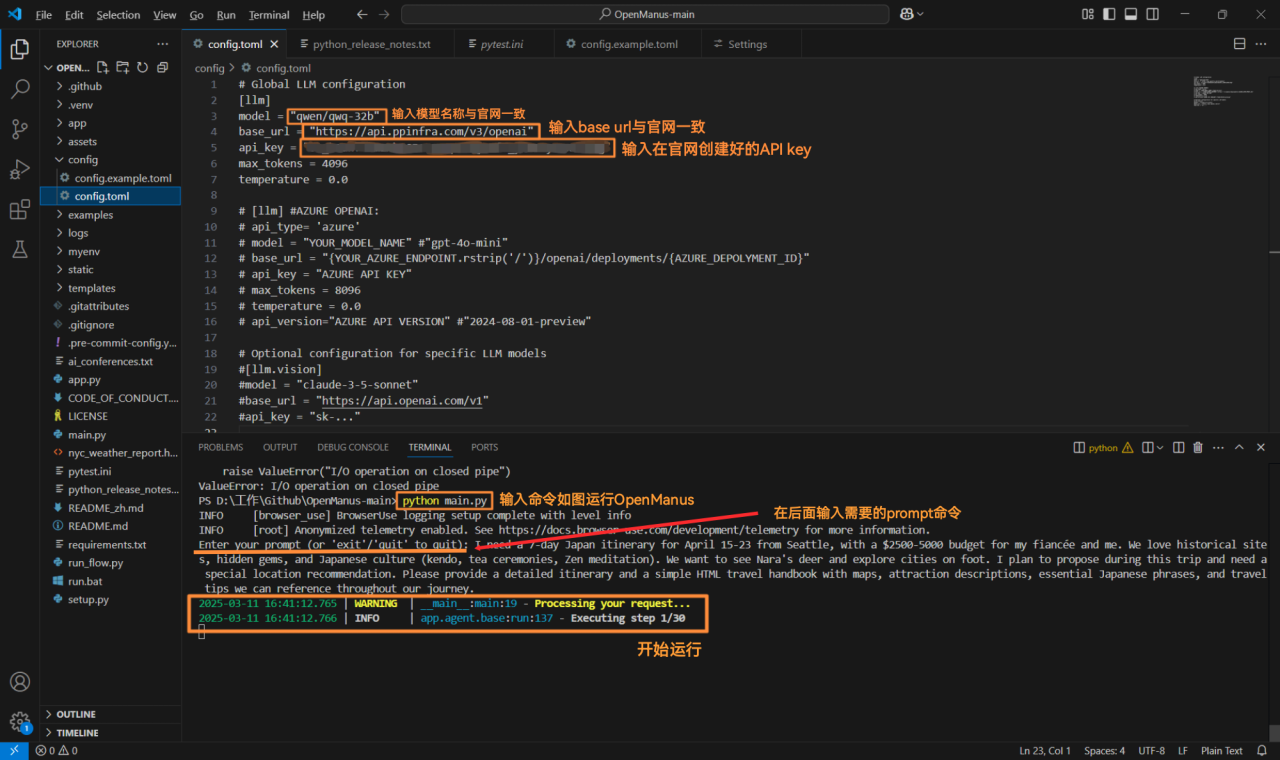Open the File menu
This screenshot has height=760, width=1280.
point(44,15)
